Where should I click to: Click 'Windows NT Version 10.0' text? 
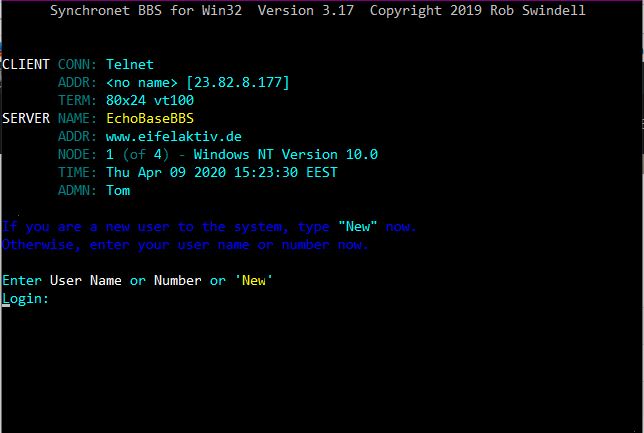tap(285, 154)
